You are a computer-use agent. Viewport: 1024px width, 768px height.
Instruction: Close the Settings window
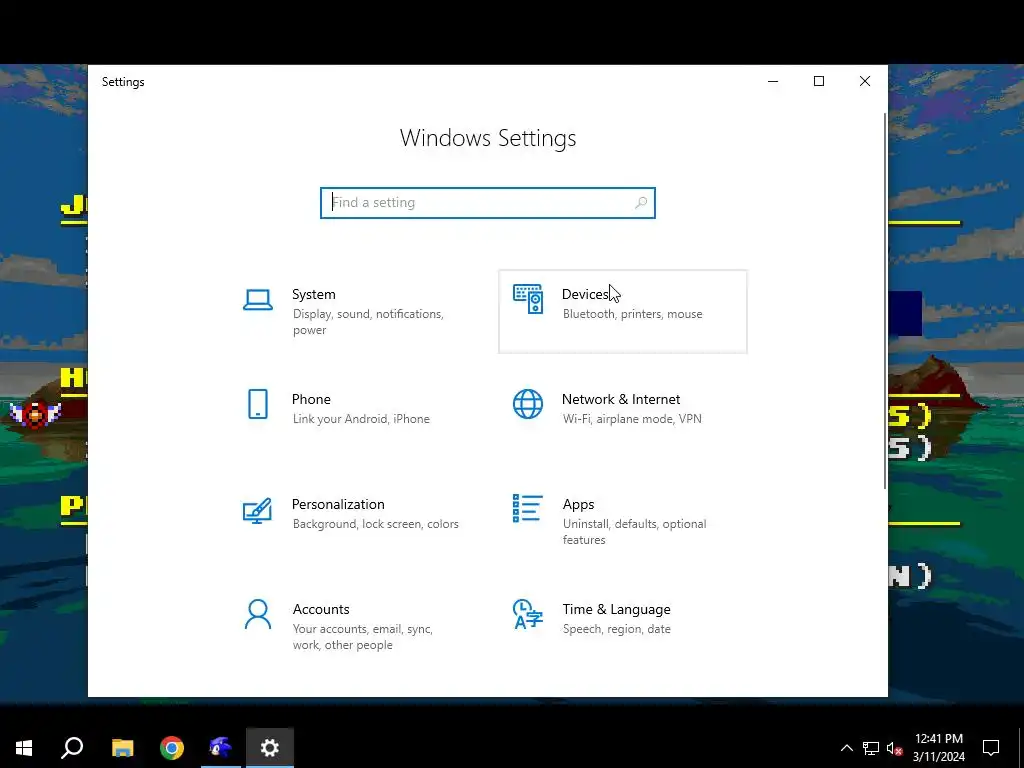865,81
